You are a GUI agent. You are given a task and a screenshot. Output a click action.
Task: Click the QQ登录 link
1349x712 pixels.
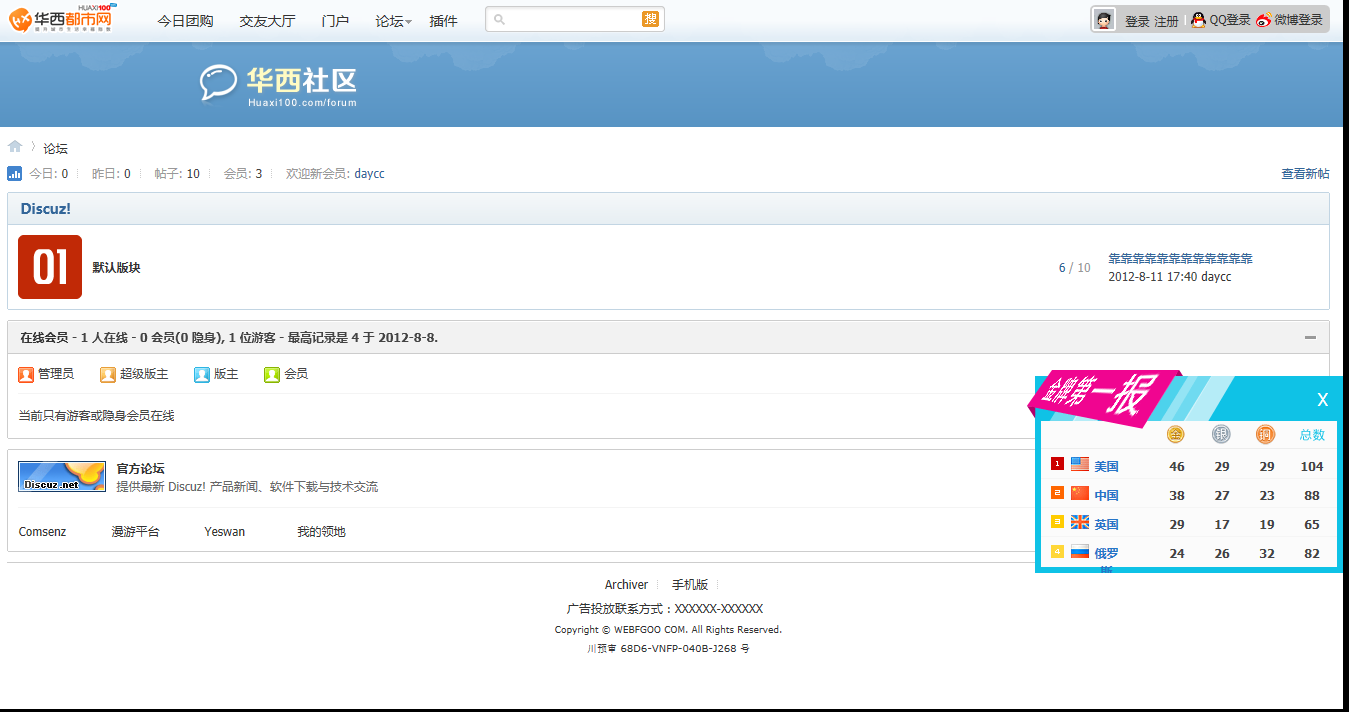1230,20
